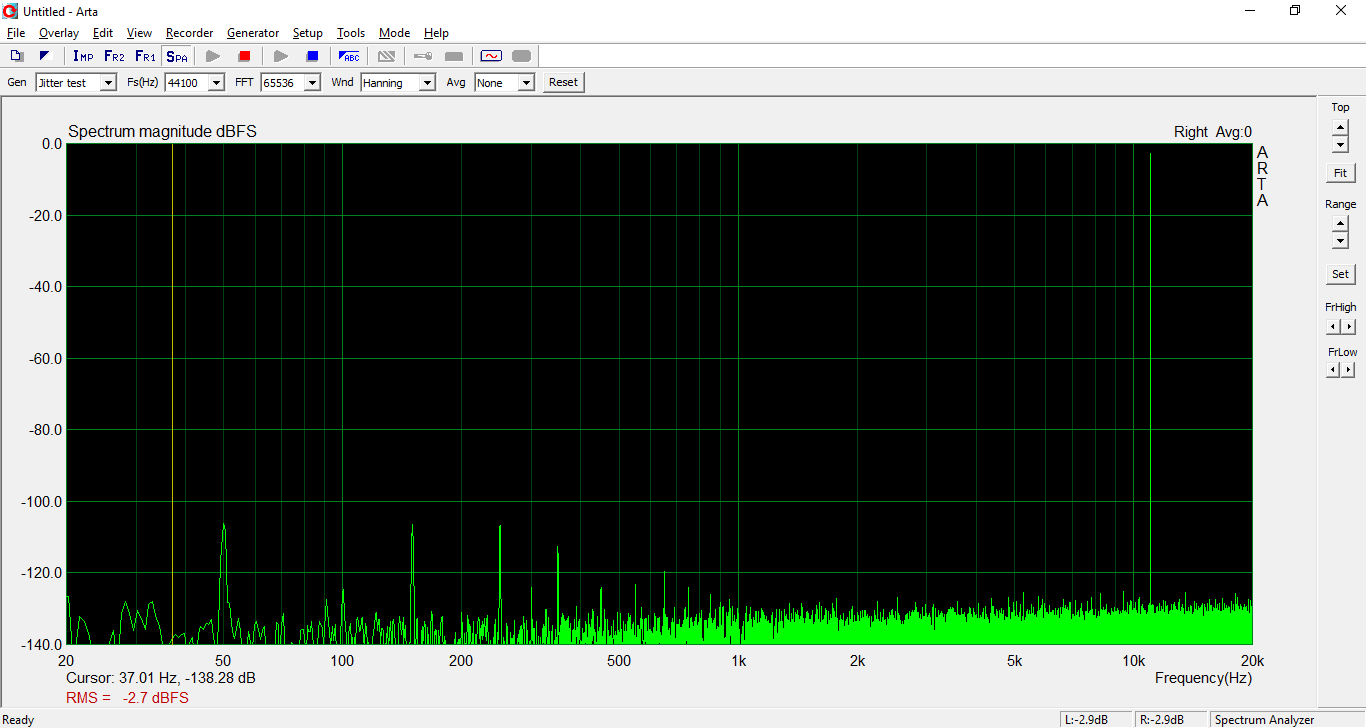Click 'Spectrum Analyzer' status bar text
Image resolution: width=1366 pixels, height=728 pixels.
(1264, 720)
